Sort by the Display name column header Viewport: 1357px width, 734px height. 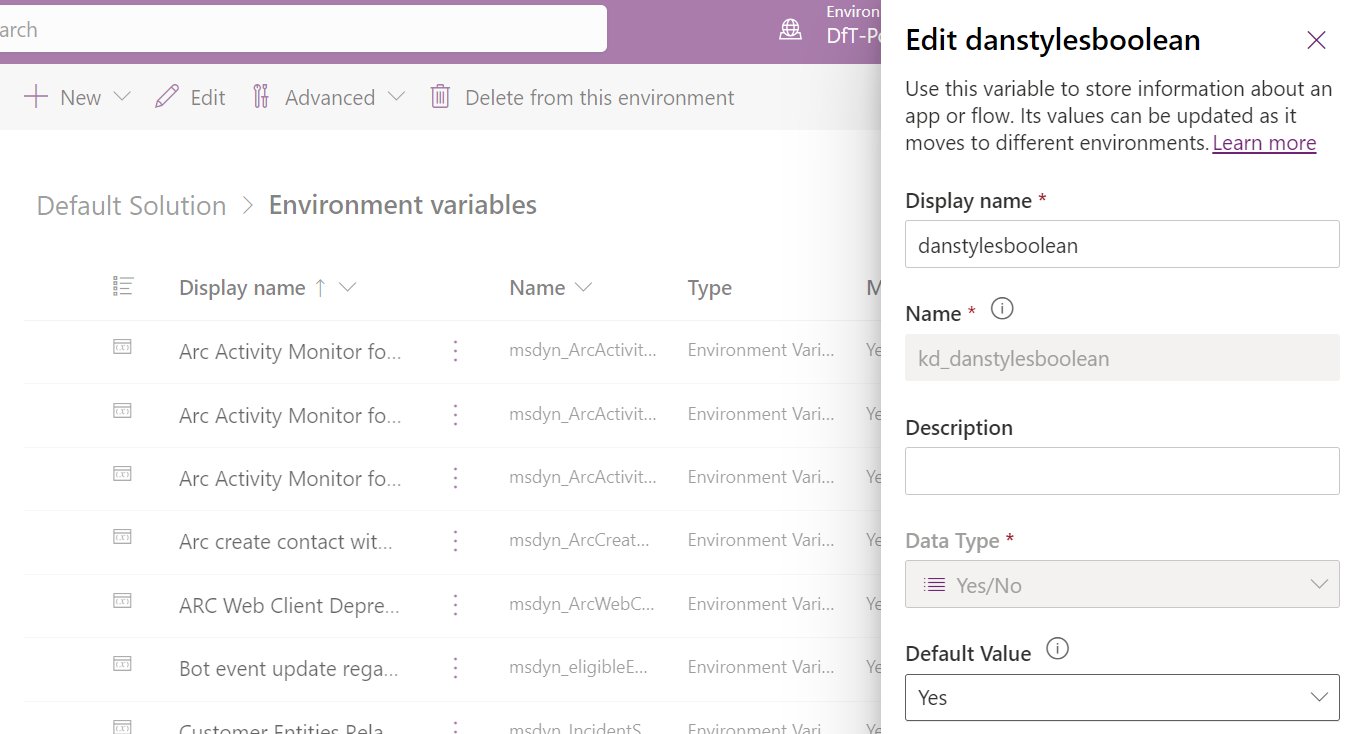243,287
